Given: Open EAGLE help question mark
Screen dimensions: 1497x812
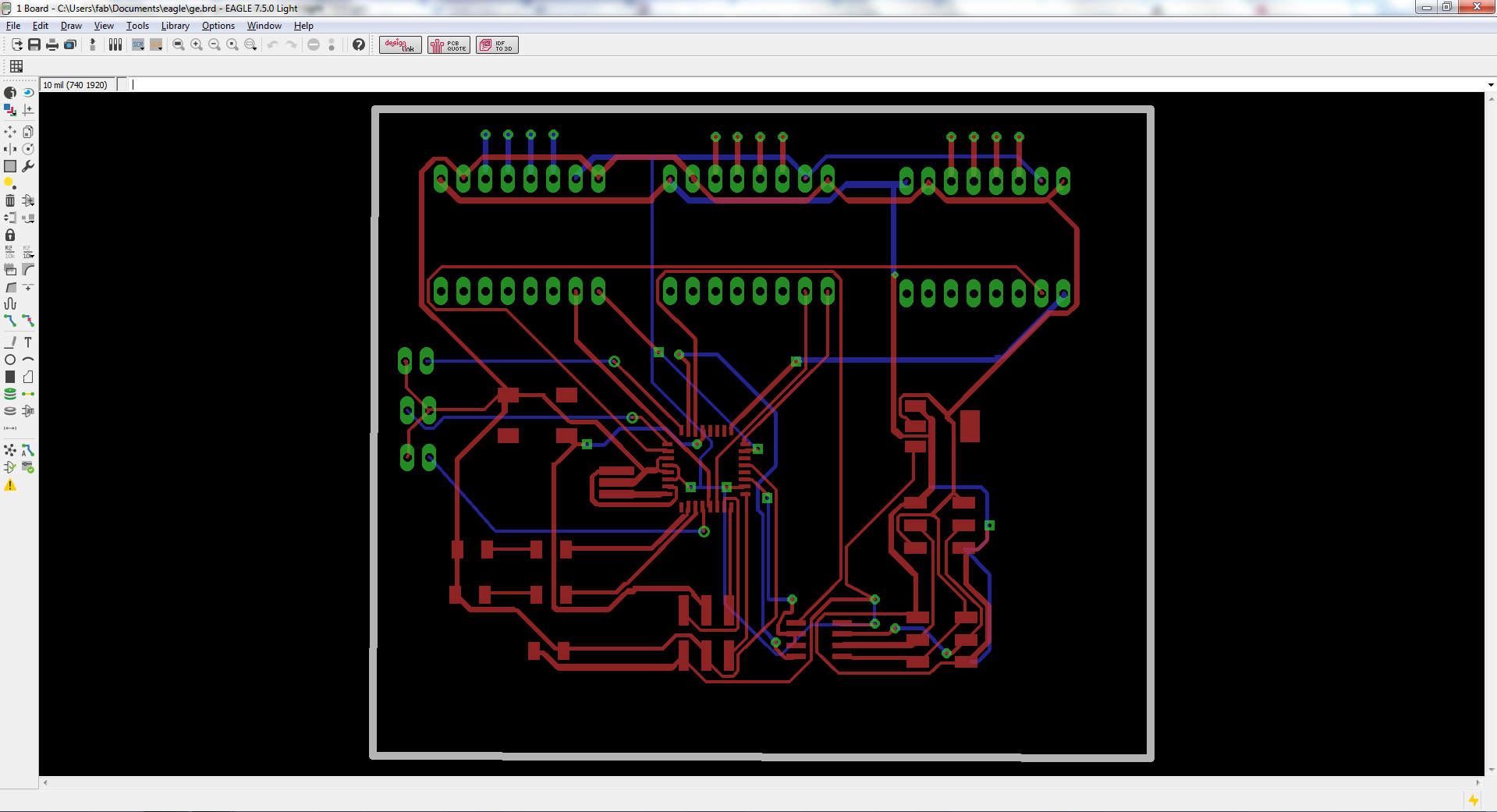Looking at the screenshot, I should (x=359, y=45).
